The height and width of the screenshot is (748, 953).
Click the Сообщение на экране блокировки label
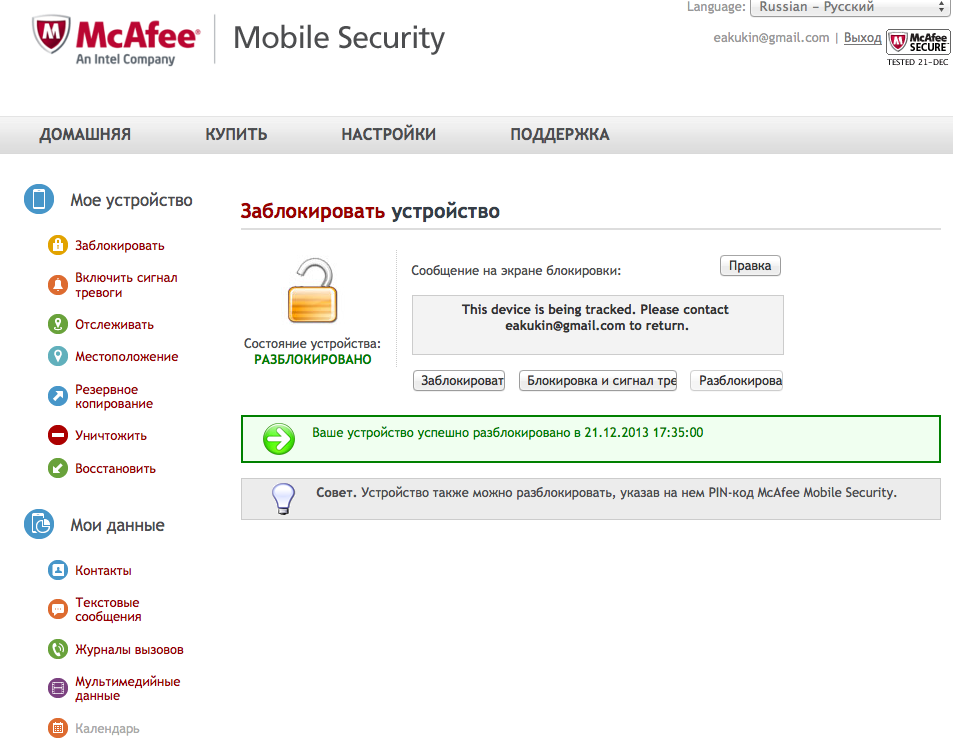pos(516,270)
